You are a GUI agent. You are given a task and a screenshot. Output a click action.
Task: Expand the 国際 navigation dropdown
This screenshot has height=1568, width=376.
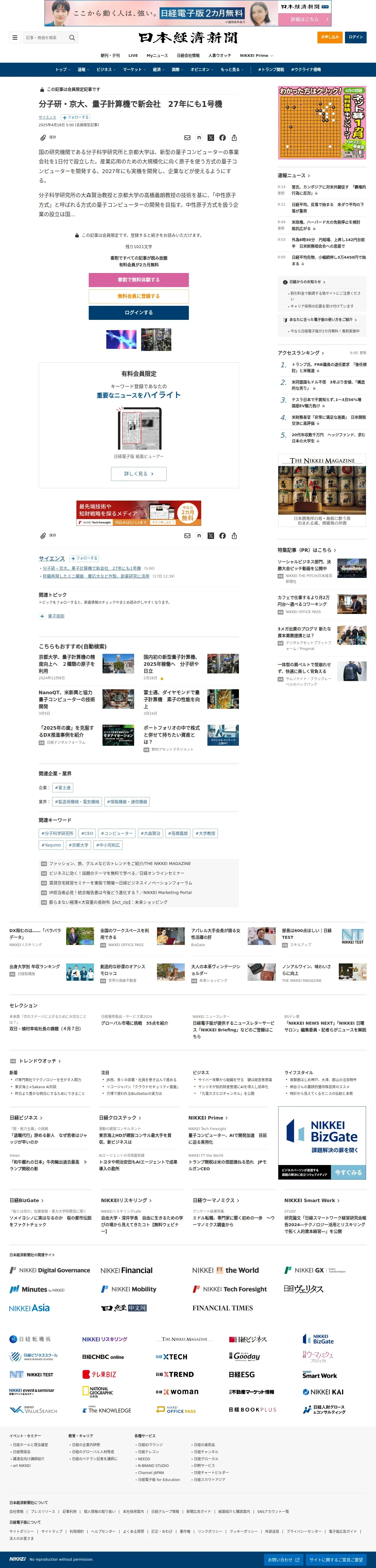[x=178, y=69]
